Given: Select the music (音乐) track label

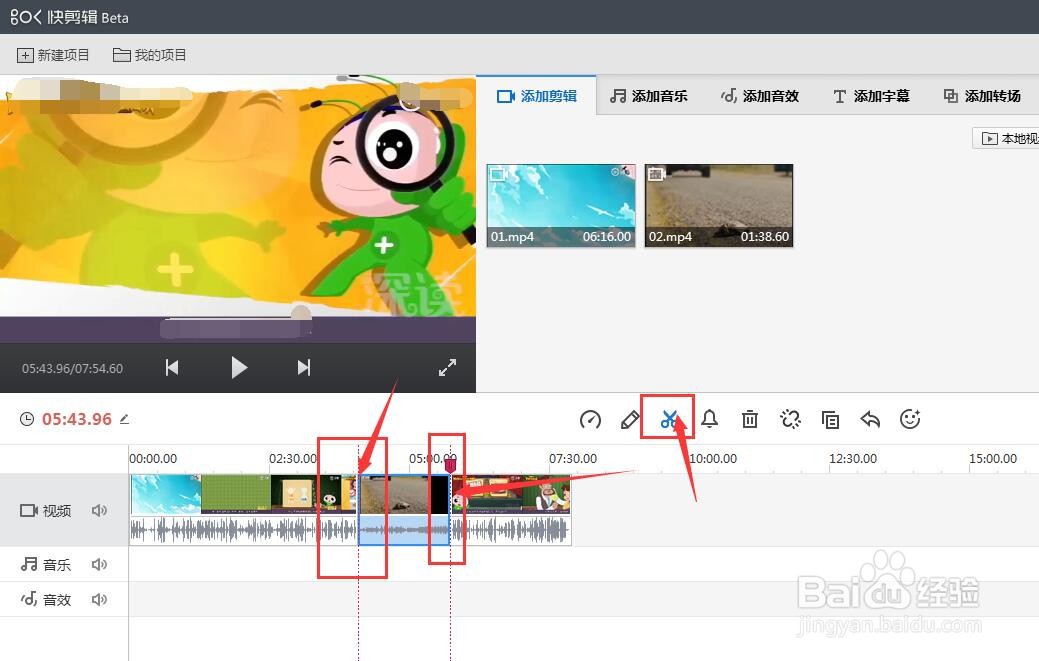Looking at the screenshot, I should [x=45, y=564].
